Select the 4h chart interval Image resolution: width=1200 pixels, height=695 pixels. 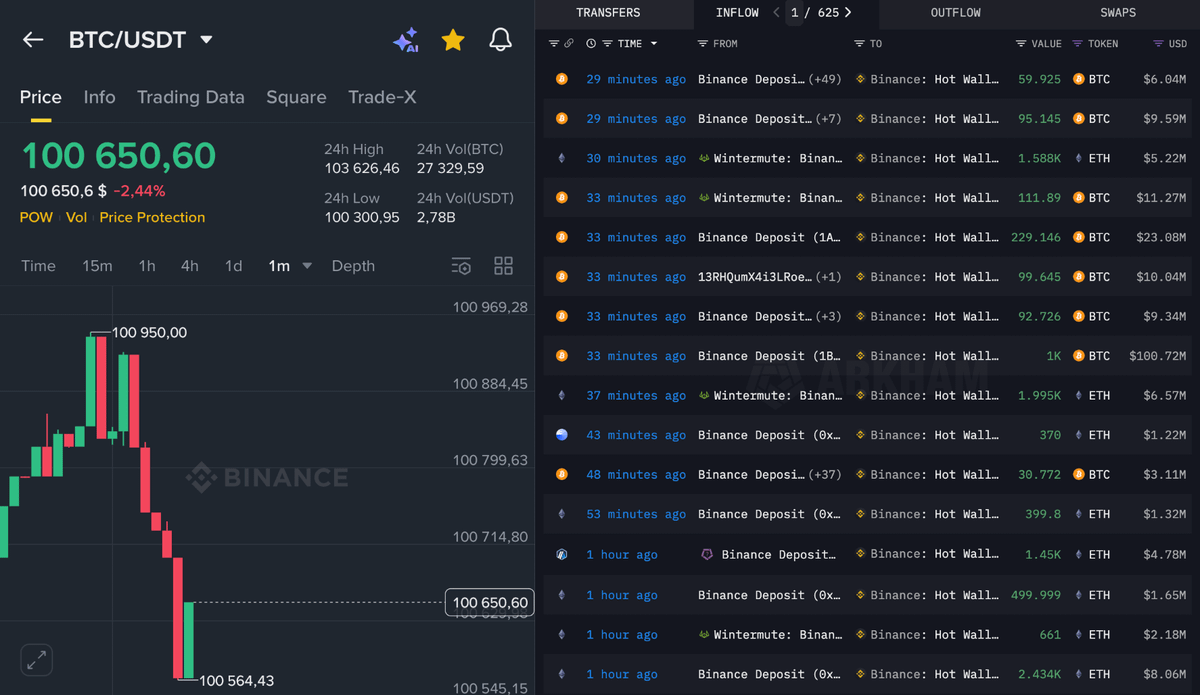point(190,266)
